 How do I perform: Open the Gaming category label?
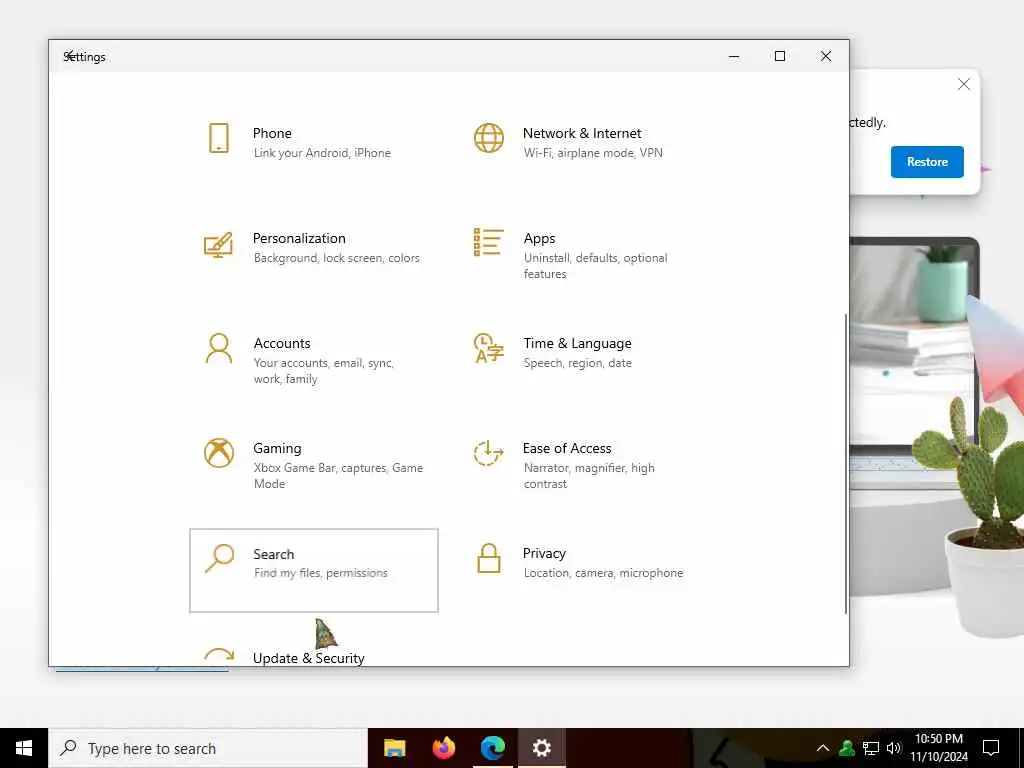(278, 449)
